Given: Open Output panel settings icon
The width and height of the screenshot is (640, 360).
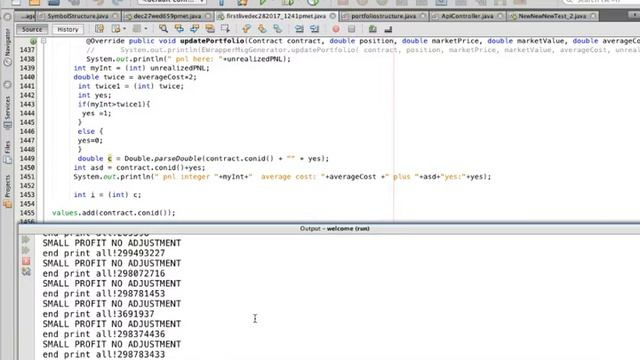Looking at the screenshot, I should click(x=26, y=271).
